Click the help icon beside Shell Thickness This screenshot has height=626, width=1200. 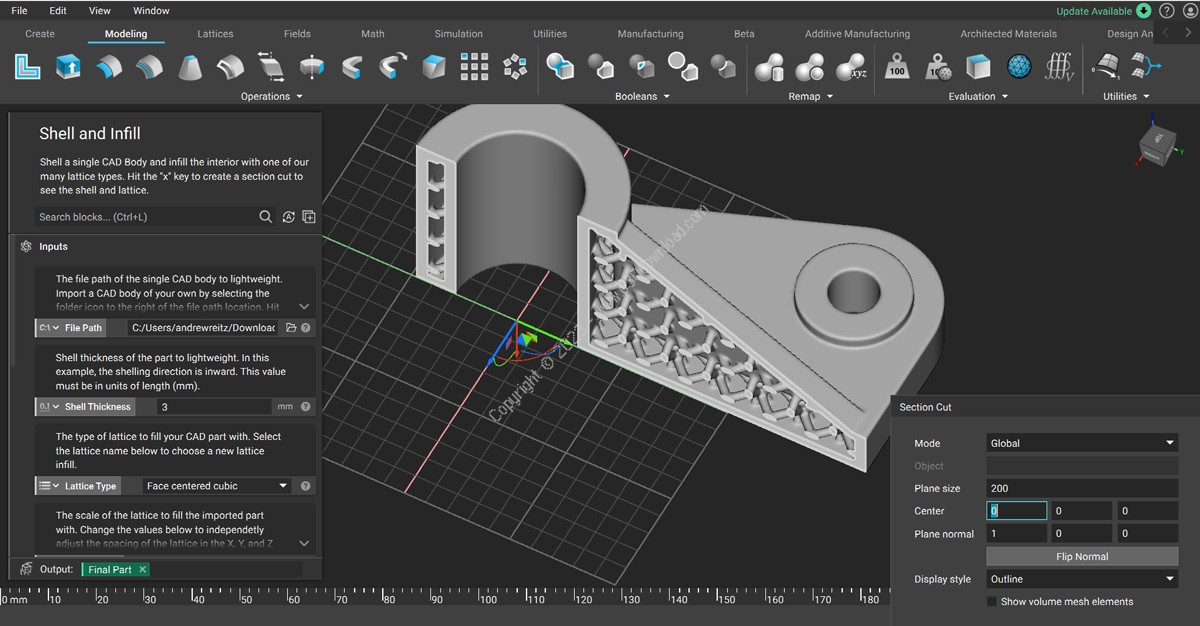pos(306,407)
